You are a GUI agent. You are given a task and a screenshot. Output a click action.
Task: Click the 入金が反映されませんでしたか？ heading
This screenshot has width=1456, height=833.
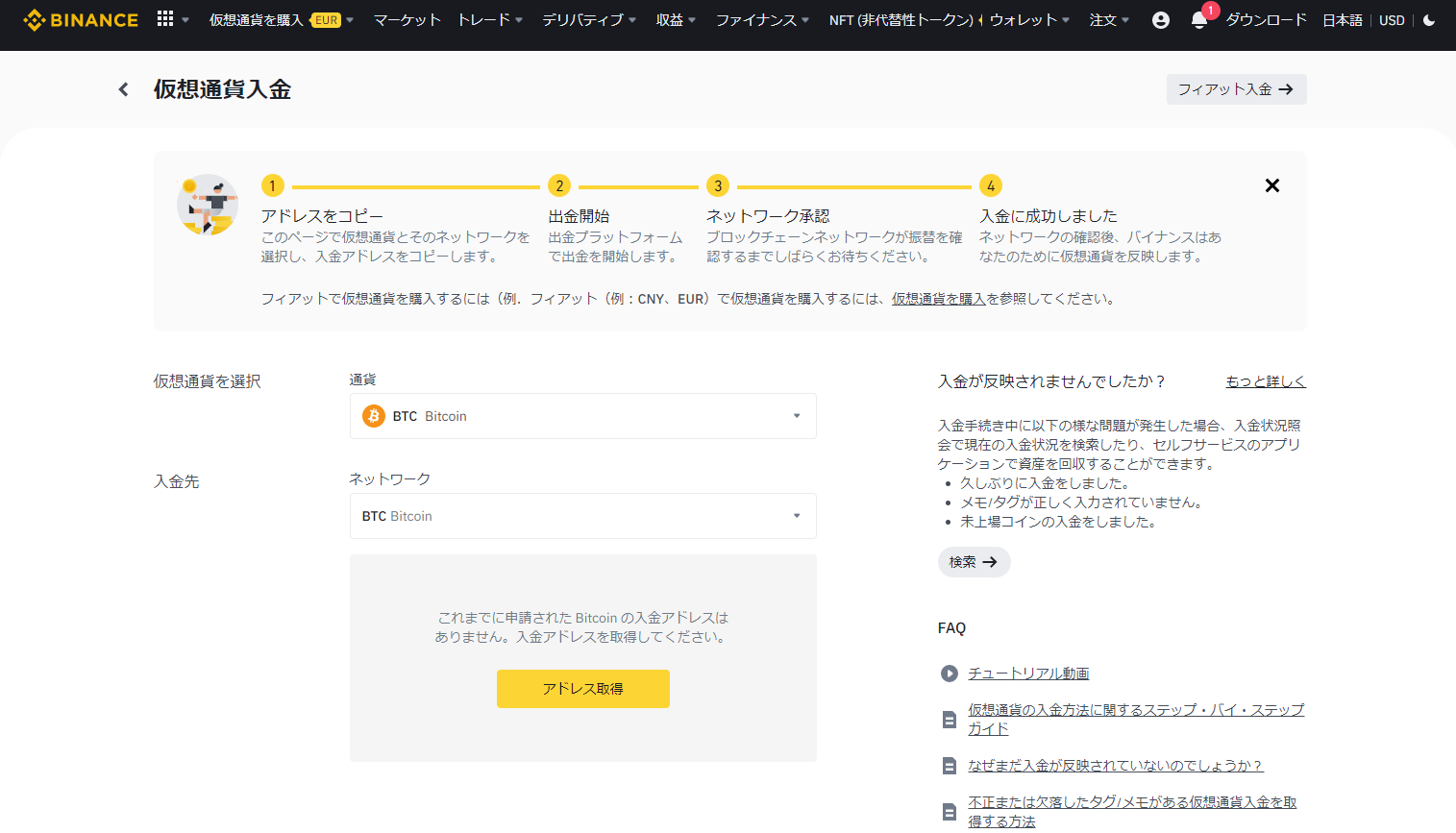click(1052, 381)
